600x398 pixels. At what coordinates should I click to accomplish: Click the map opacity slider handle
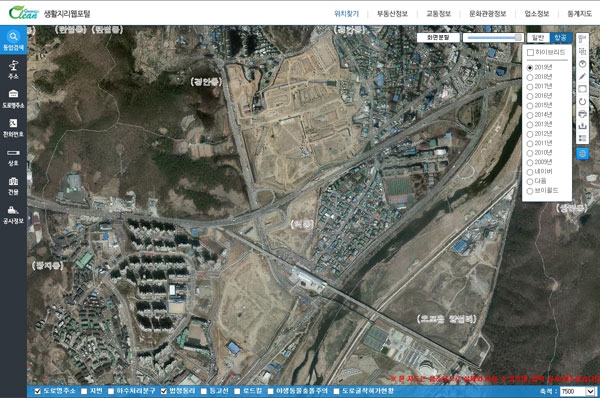point(518,38)
